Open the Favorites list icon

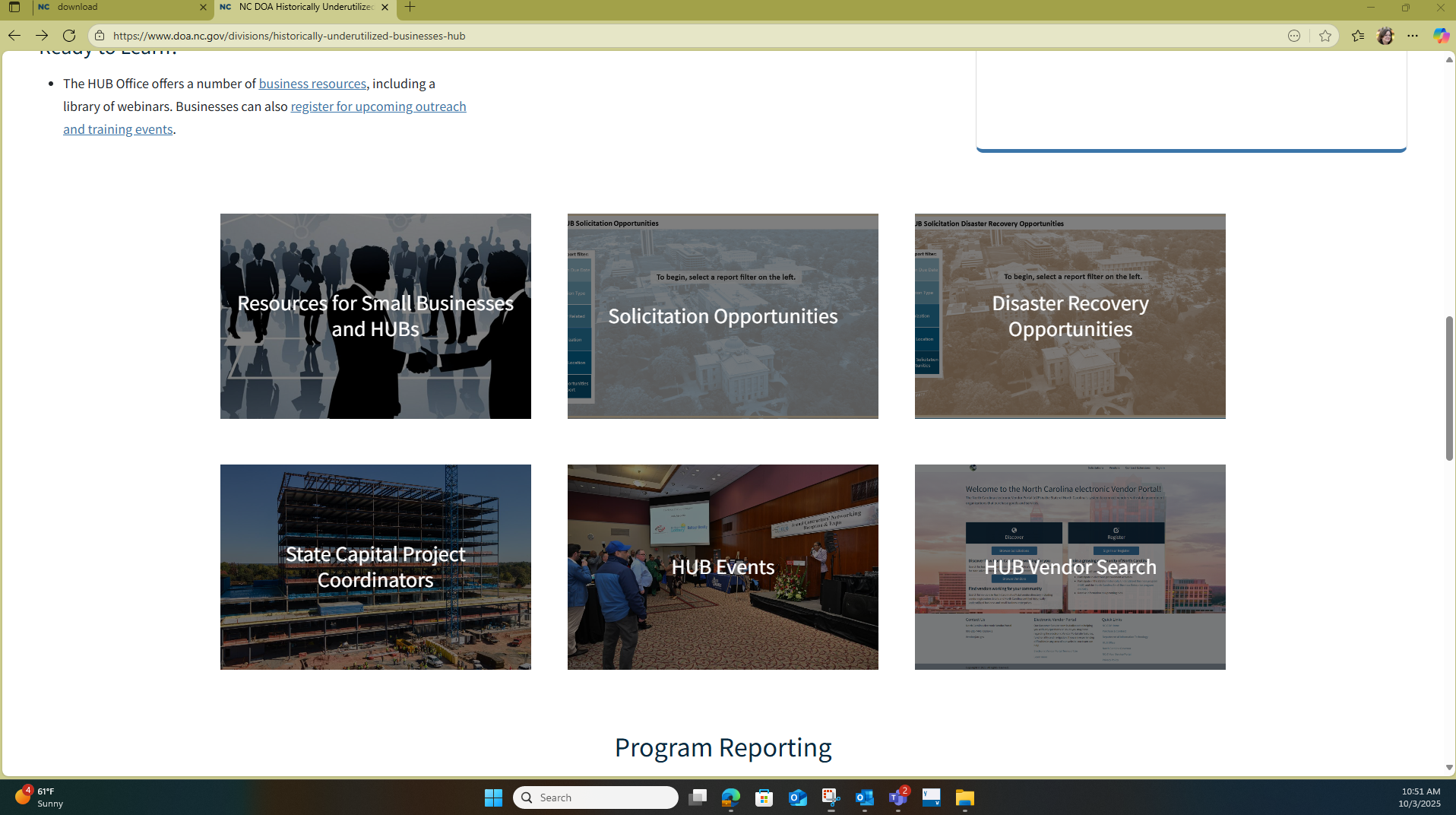(1358, 36)
